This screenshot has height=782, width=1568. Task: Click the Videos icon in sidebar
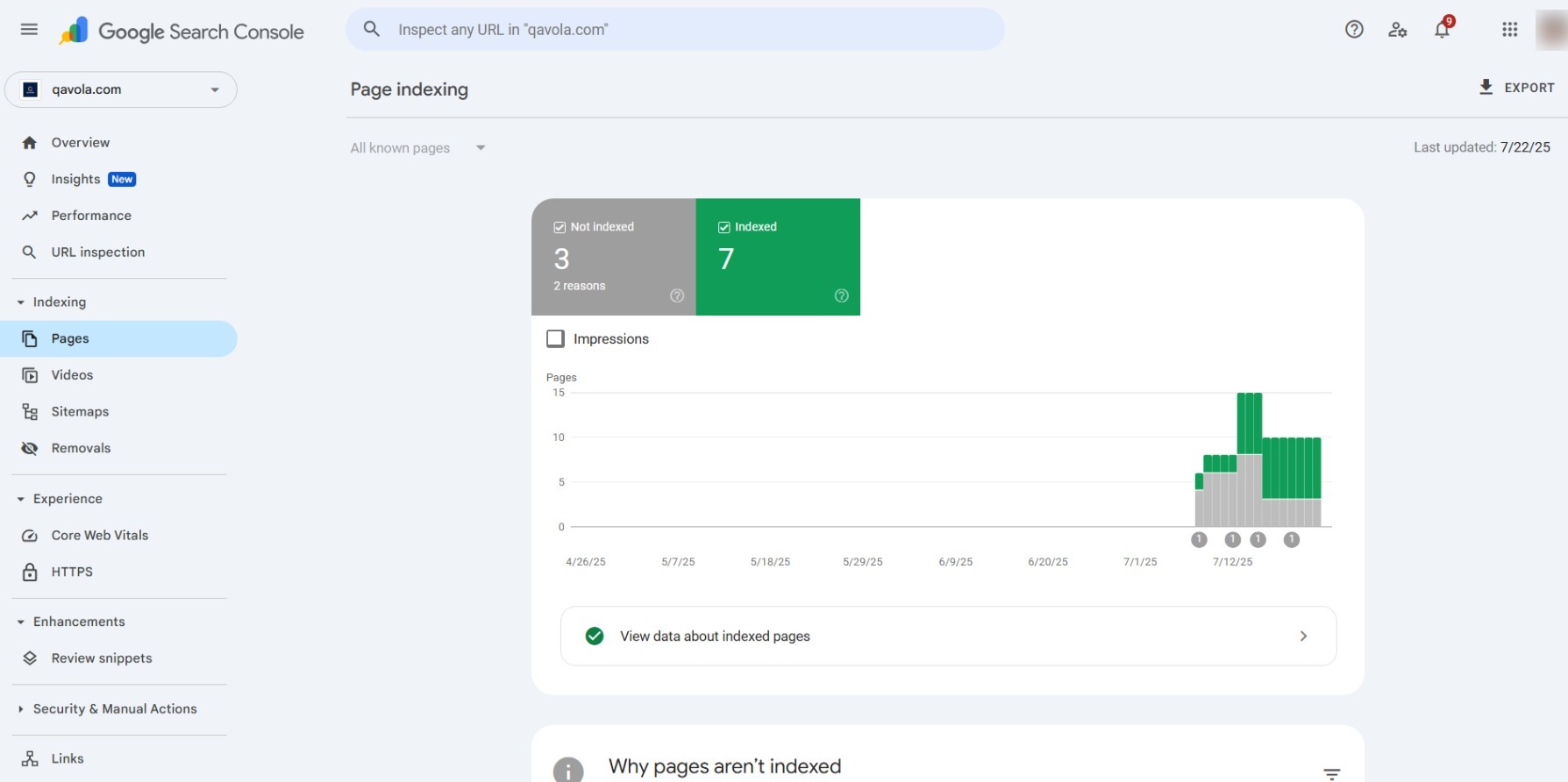click(x=30, y=375)
